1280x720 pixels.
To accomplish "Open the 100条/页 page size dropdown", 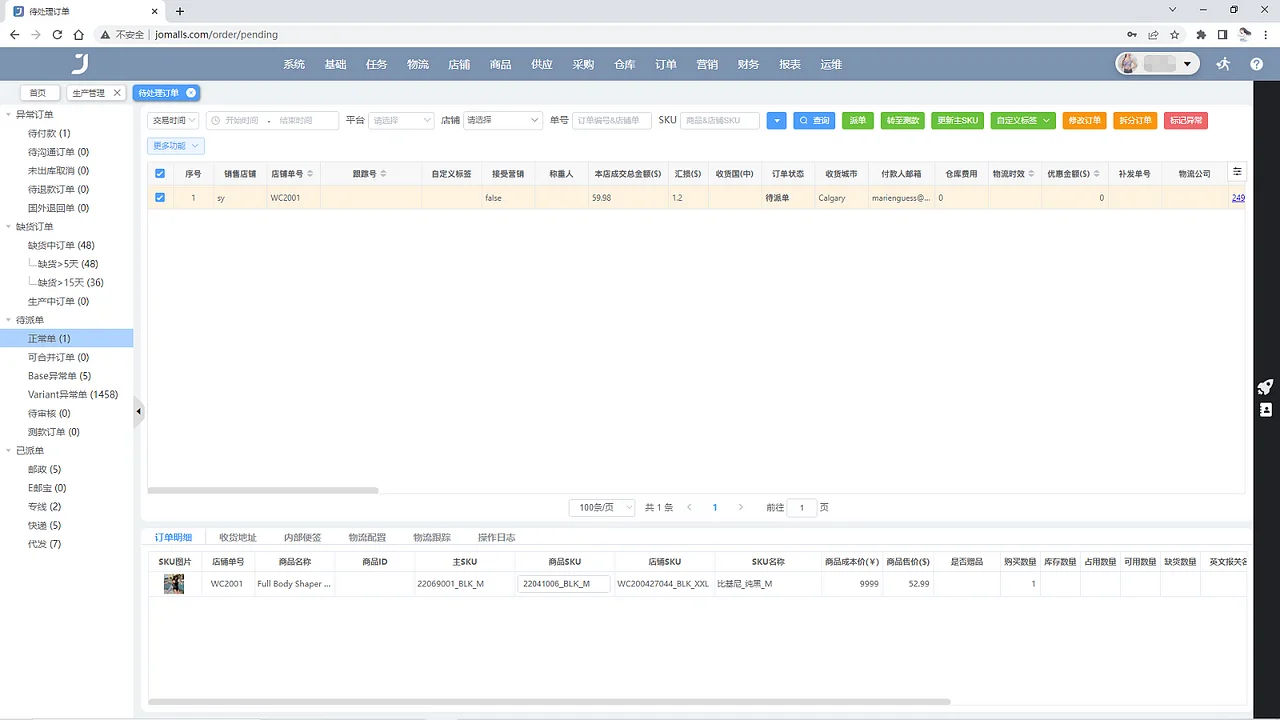I will [x=601, y=507].
